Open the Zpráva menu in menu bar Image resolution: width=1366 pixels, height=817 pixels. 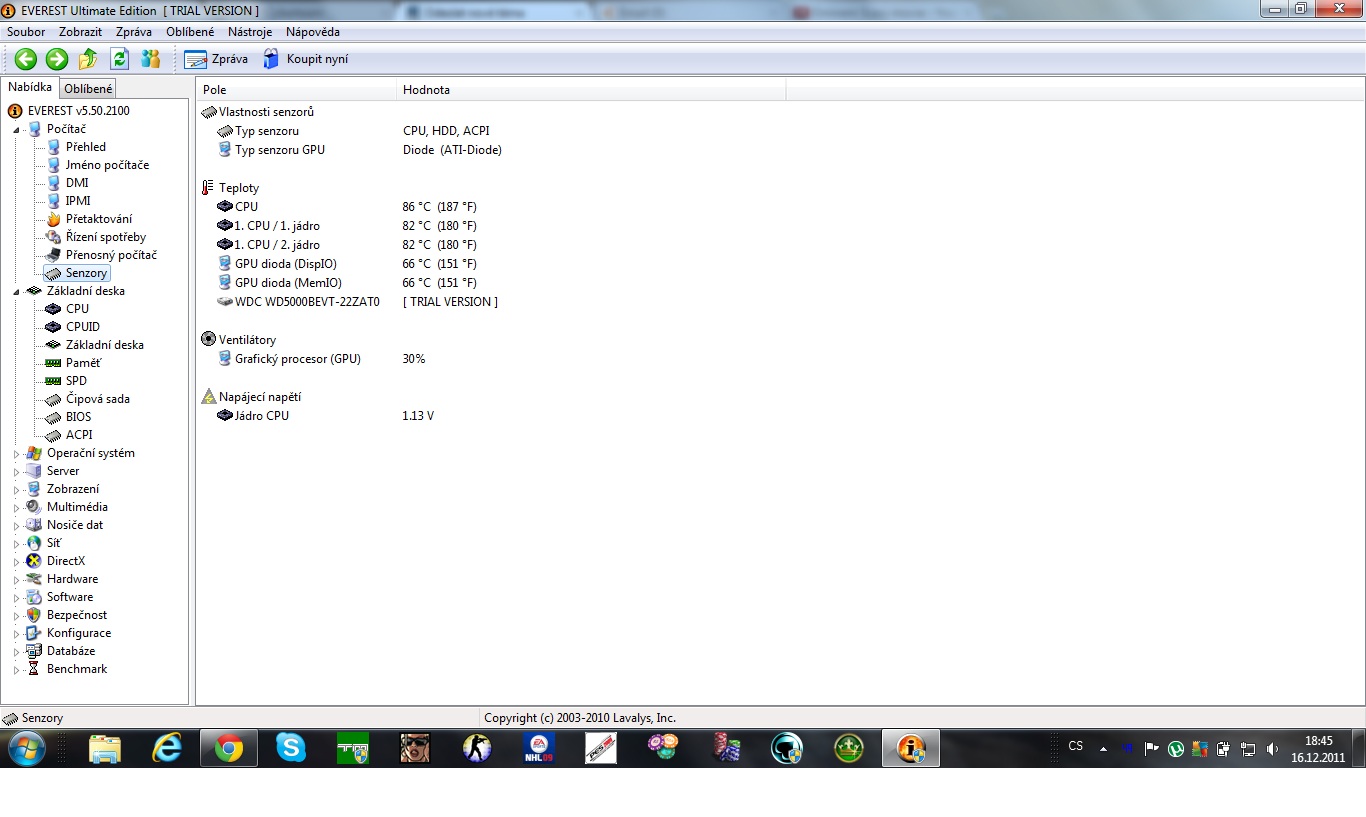pyautogui.click(x=134, y=32)
